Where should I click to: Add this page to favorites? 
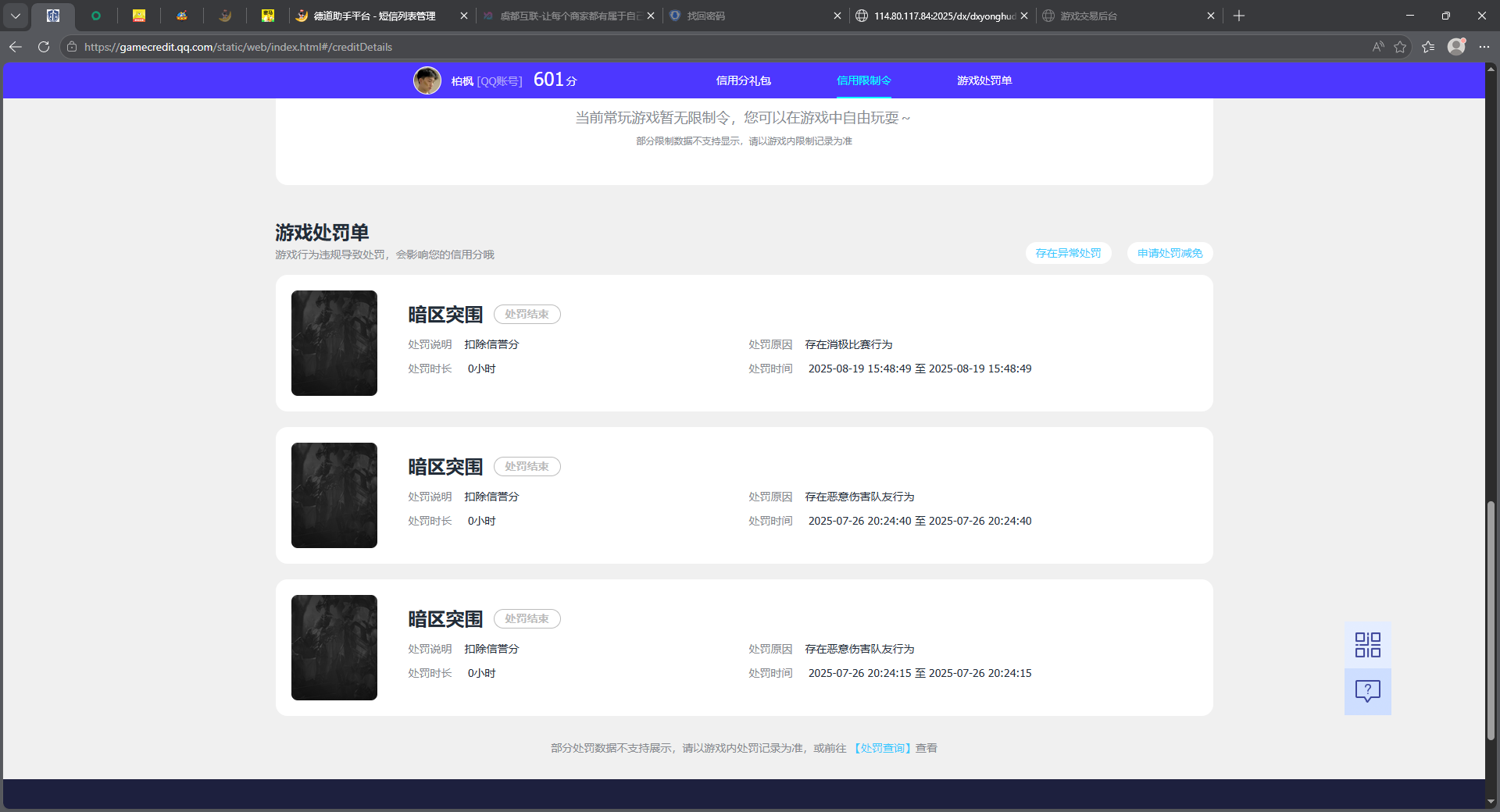pos(1400,47)
